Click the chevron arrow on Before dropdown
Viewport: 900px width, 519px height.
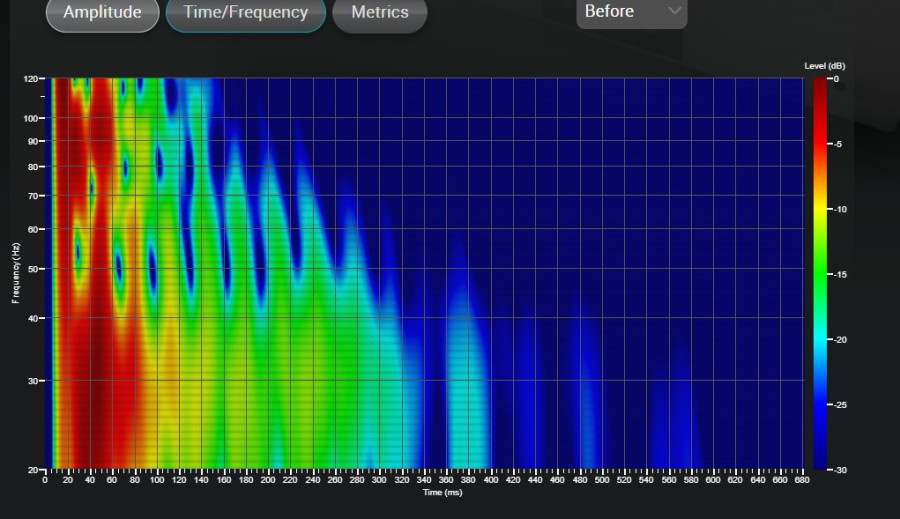click(x=675, y=10)
